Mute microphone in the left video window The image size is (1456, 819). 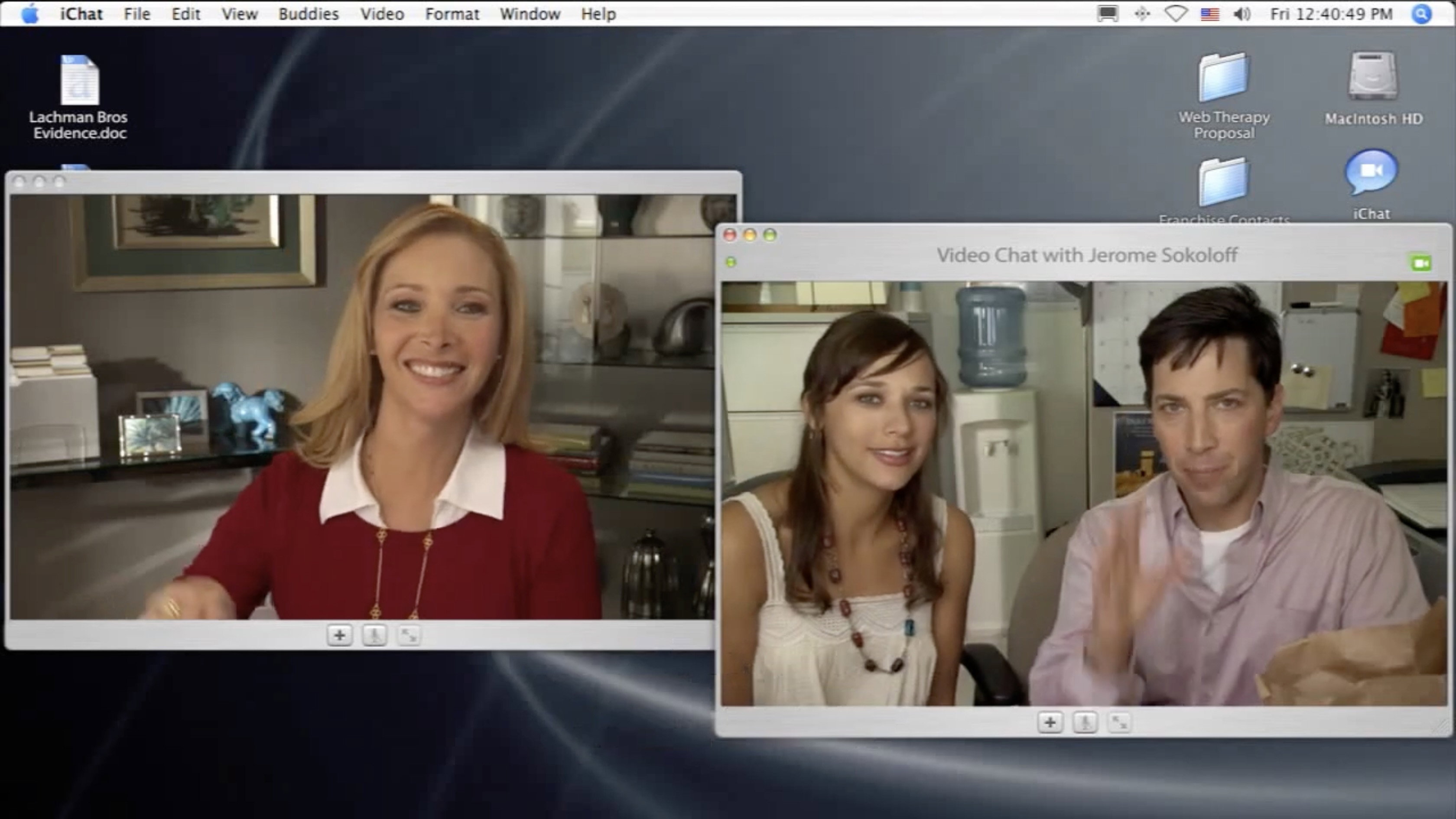click(374, 635)
